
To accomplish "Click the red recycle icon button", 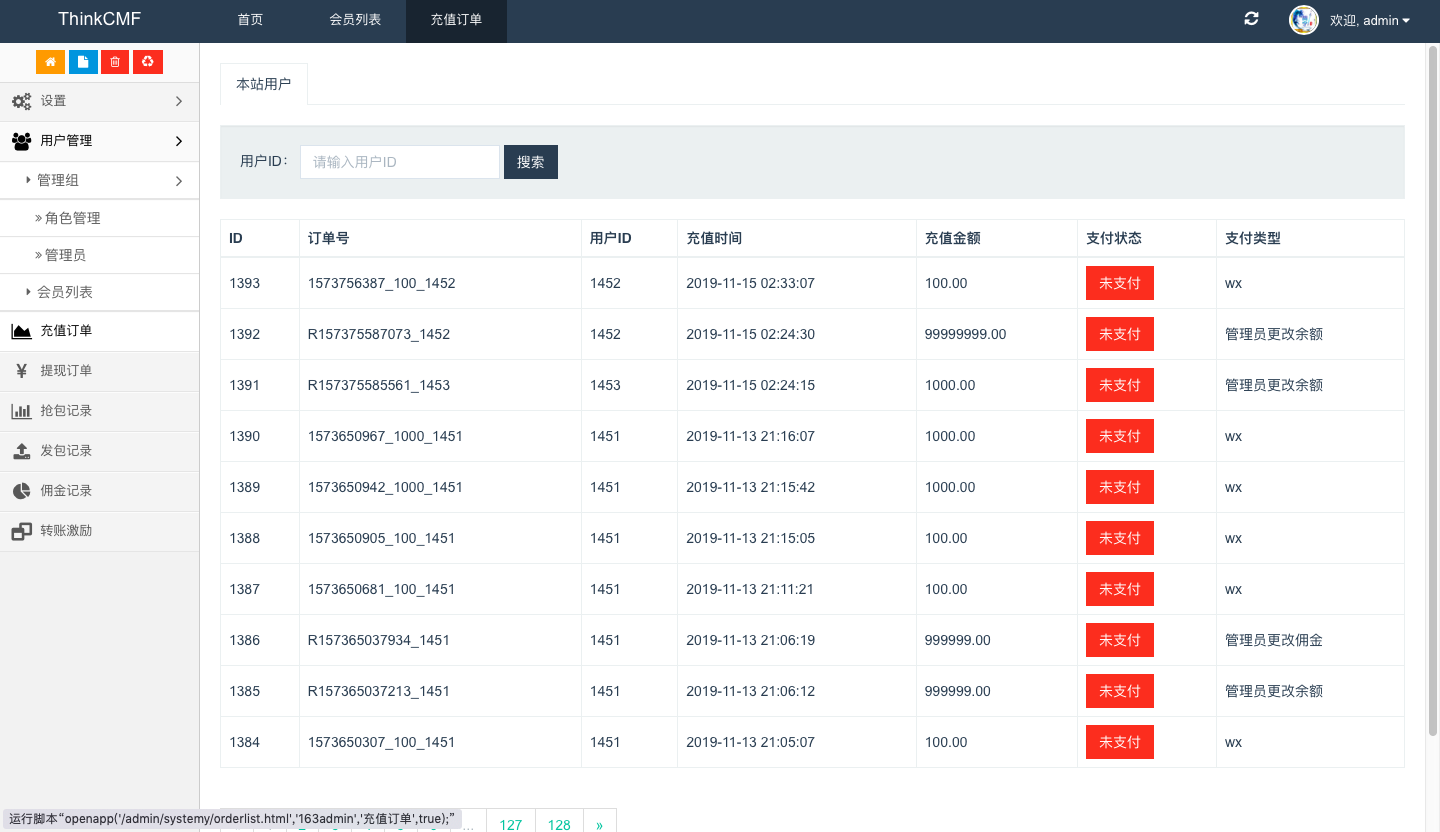I will point(148,62).
